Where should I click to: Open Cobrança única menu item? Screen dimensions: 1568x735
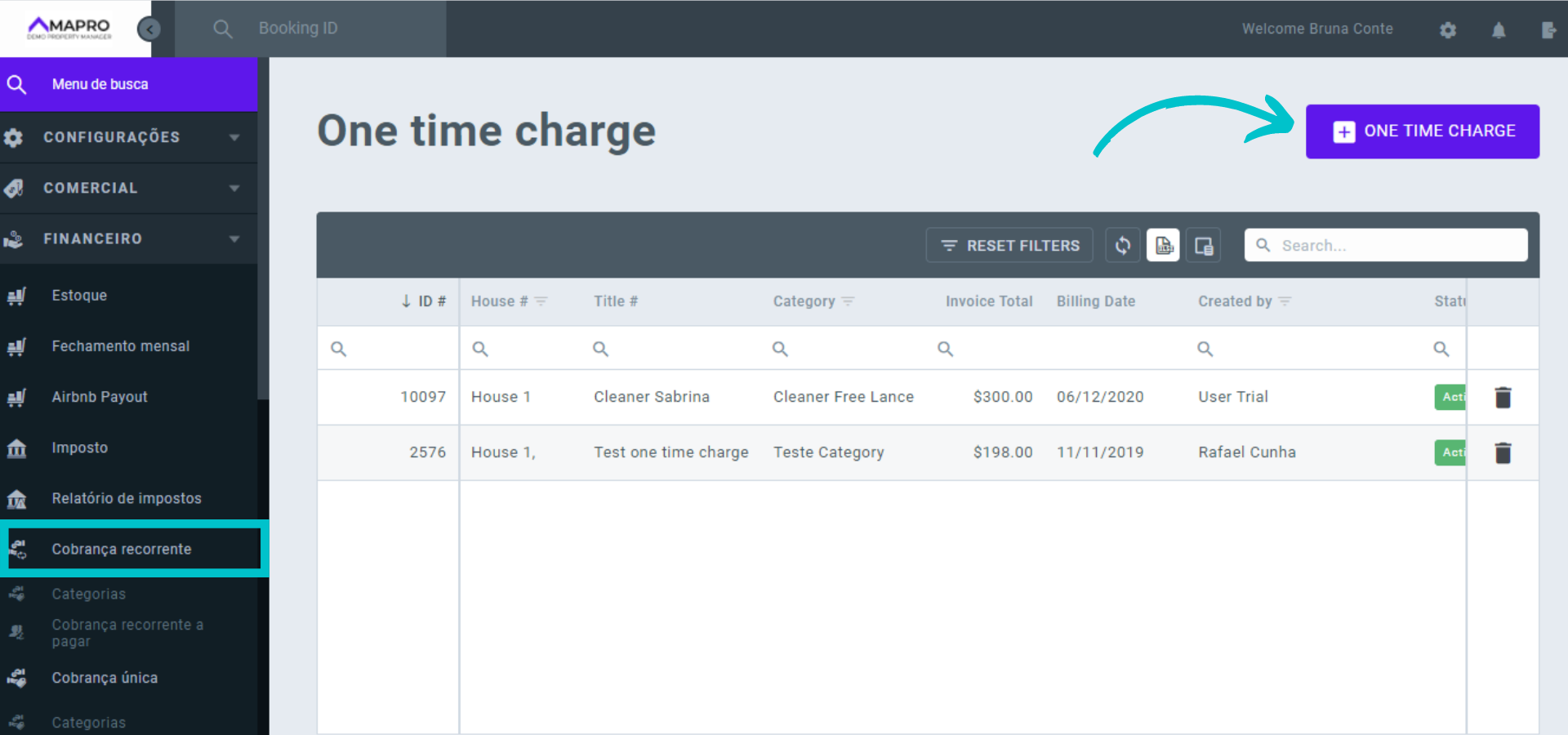click(105, 678)
